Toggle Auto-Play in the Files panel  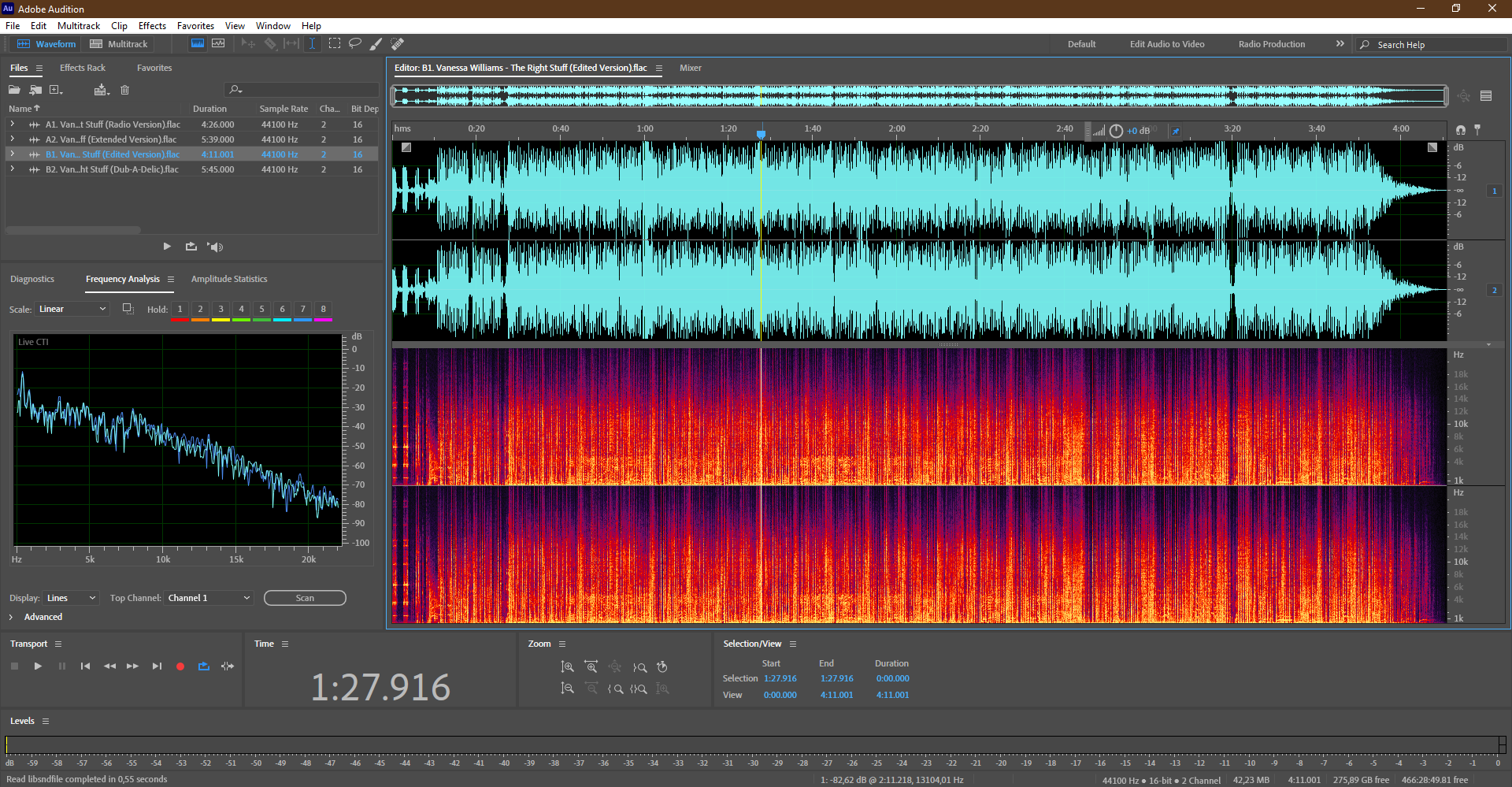click(x=215, y=247)
